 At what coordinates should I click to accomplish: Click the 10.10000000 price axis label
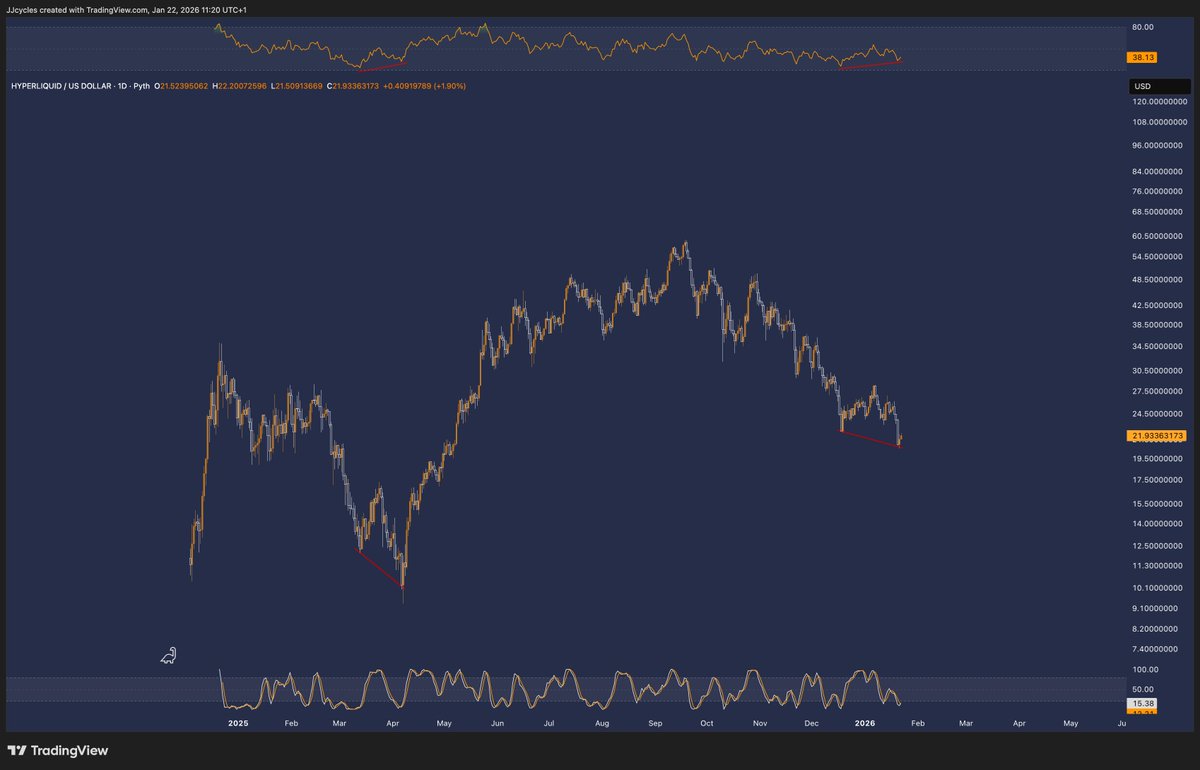pyautogui.click(x=1158, y=588)
